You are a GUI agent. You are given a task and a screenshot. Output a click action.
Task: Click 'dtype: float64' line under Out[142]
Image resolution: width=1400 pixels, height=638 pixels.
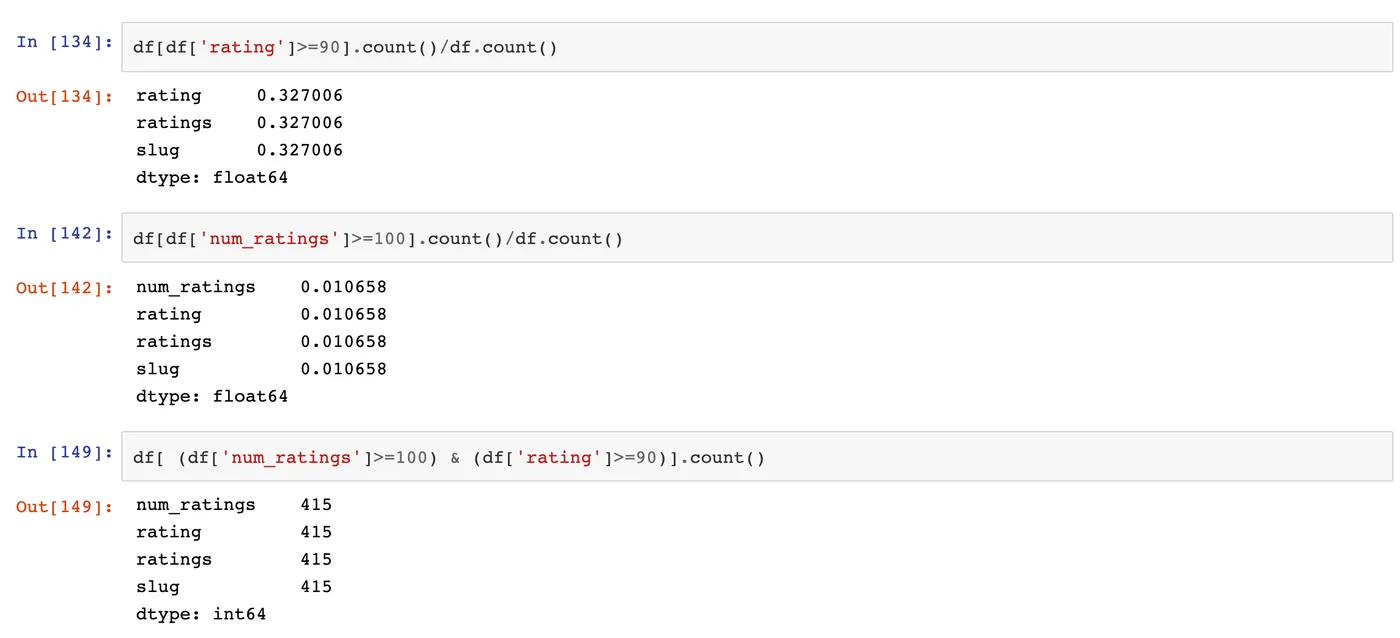(212, 396)
